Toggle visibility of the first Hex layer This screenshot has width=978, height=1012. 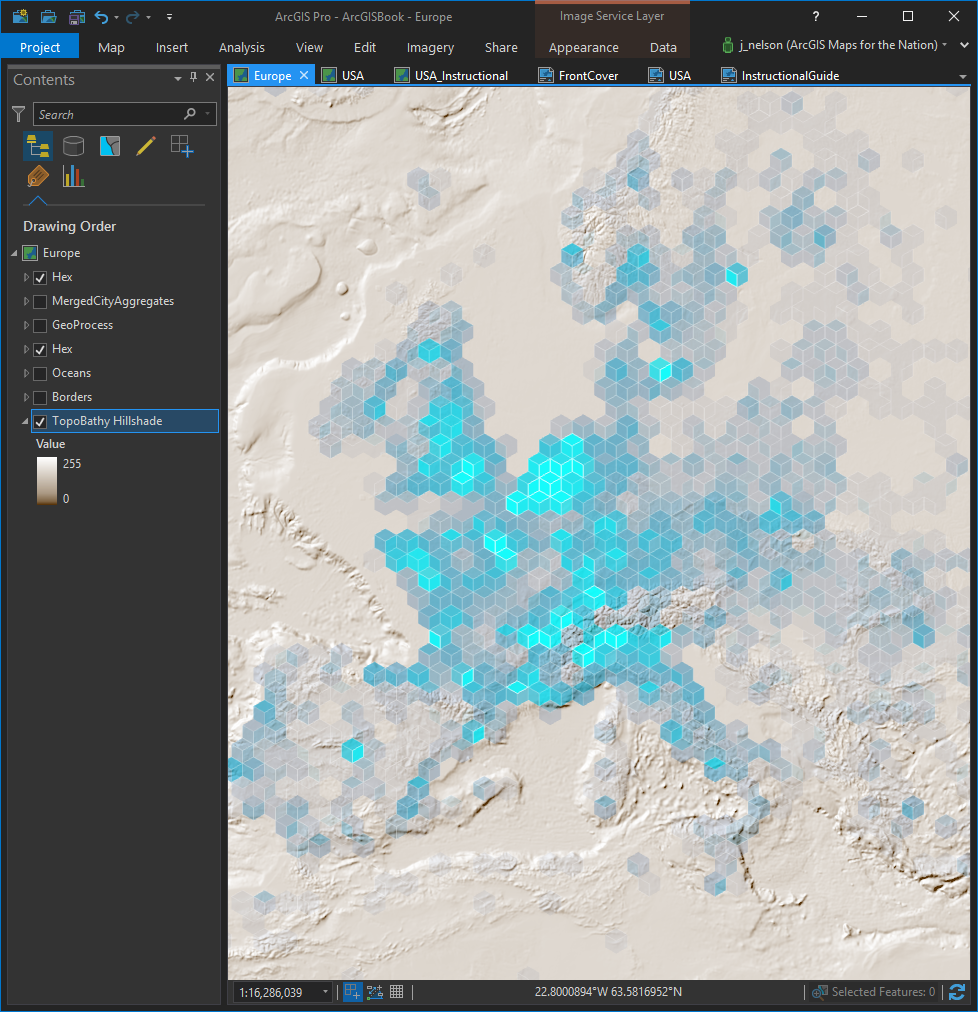(x=40, y=278)
